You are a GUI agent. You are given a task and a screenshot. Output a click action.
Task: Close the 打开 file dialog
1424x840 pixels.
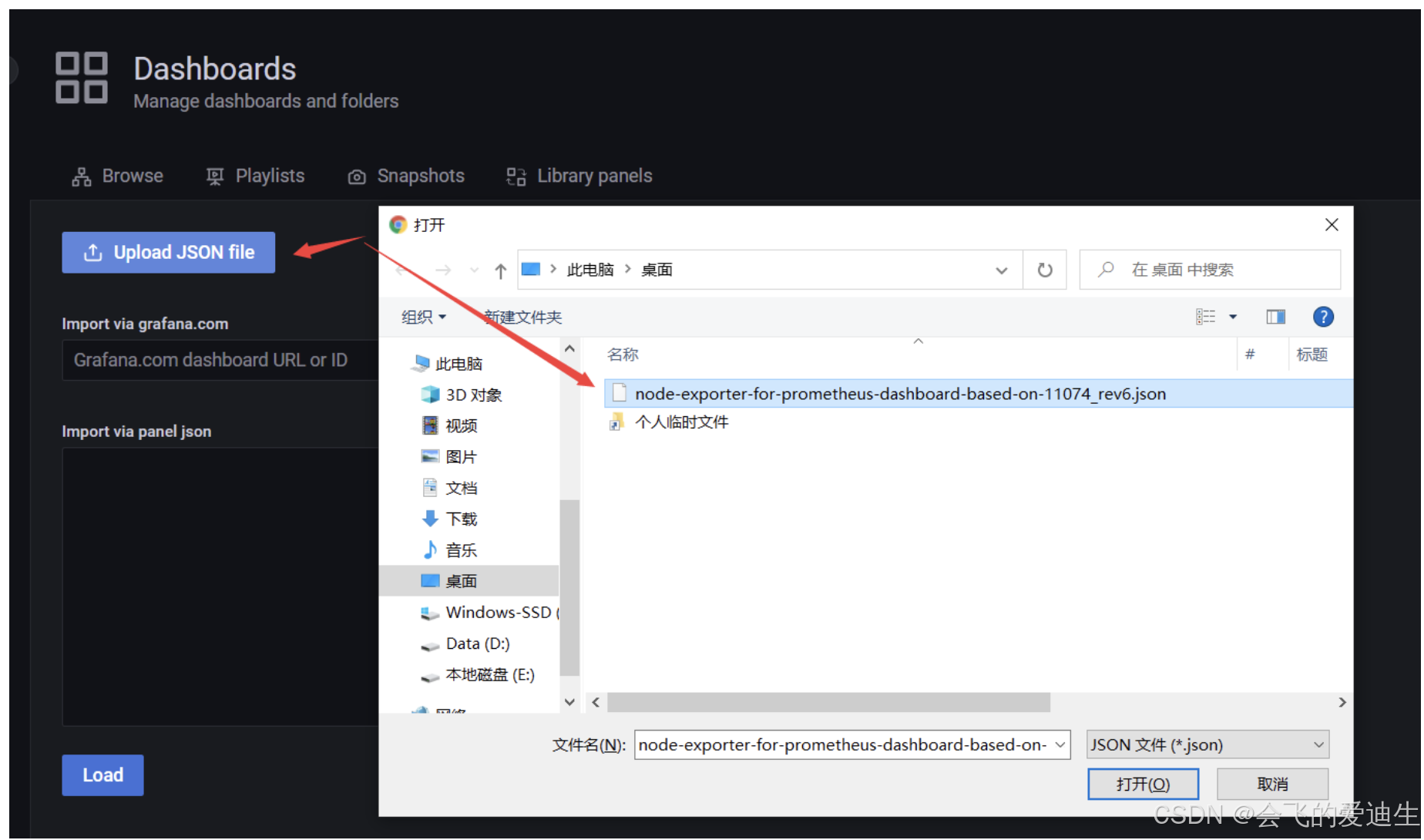[x=1332, y=224]
